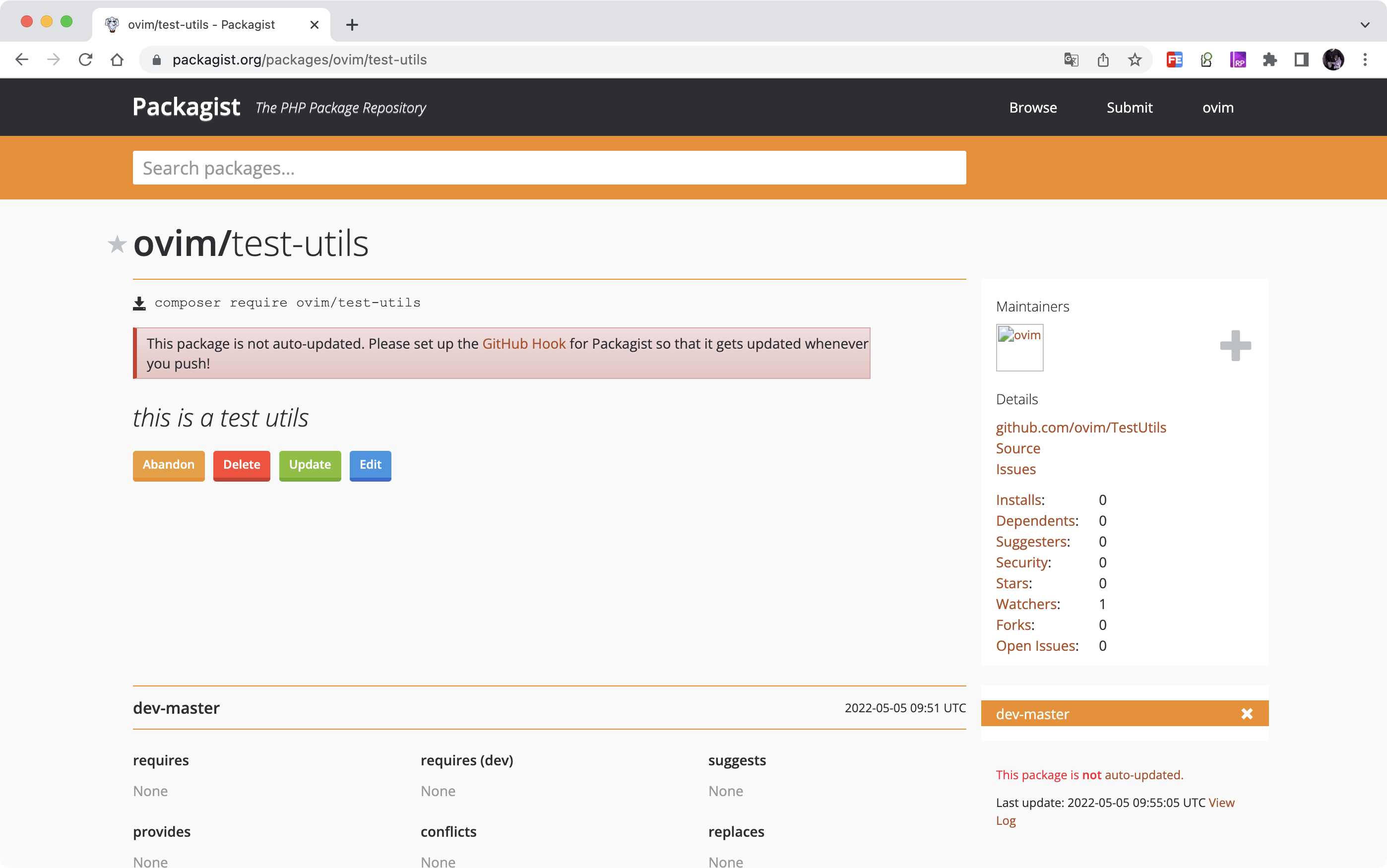Click the browser share icon
This screenshot has width=1387, height=868.
[1103, 60]
